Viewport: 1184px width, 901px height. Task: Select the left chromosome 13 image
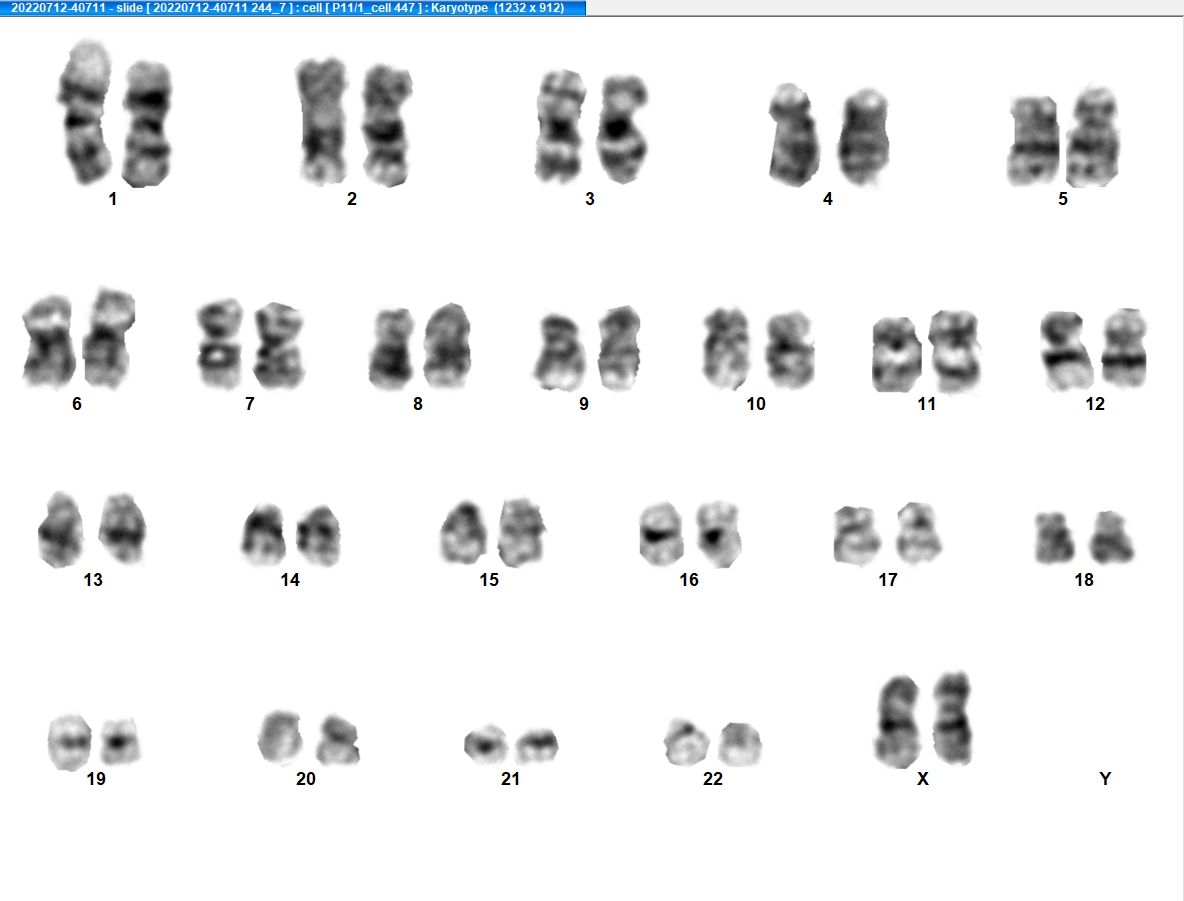pos(62,529)
